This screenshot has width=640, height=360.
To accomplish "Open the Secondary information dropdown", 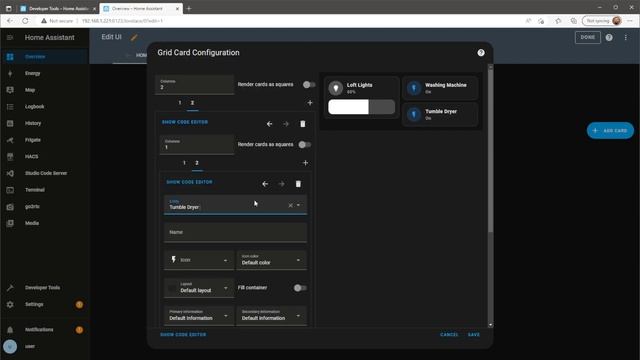I will coord(271,316).
